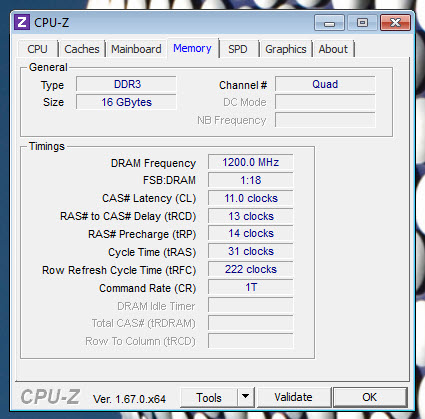
Task: Go to the About tab
Action: [x=333, y=49]
